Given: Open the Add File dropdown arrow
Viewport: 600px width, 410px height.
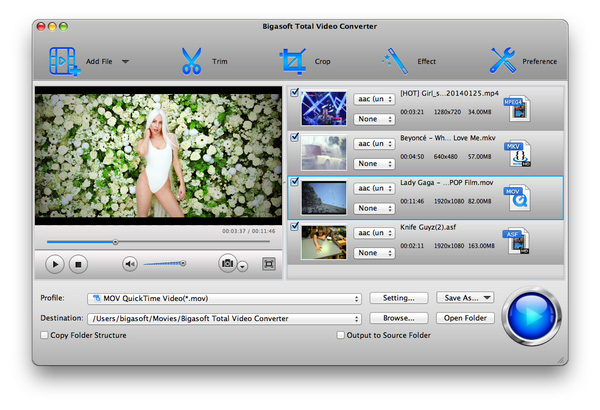Looking at the screenshot, I should (x=125, y=62).
